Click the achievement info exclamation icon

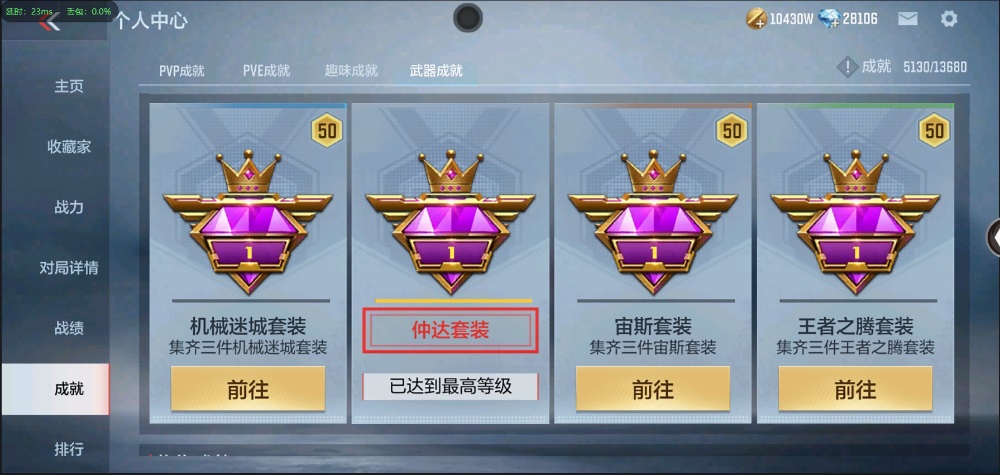coord(847,67)
